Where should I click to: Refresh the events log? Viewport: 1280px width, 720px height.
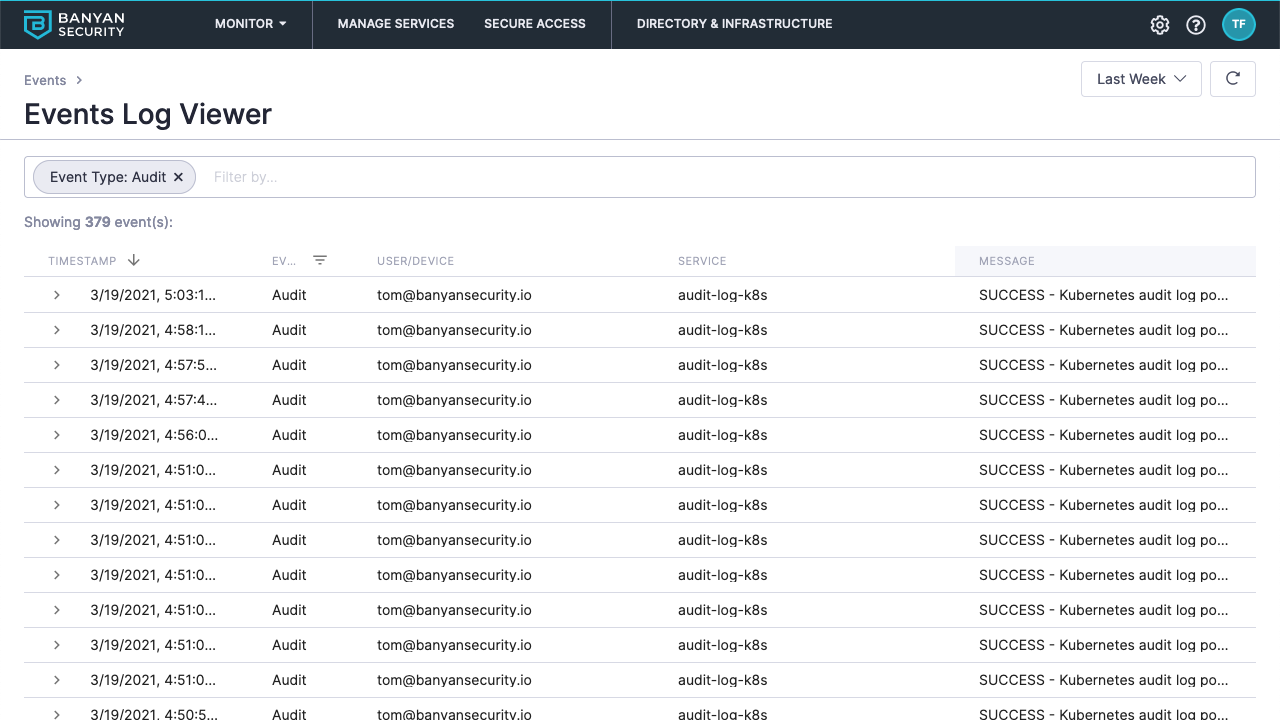coord(1233,79)
